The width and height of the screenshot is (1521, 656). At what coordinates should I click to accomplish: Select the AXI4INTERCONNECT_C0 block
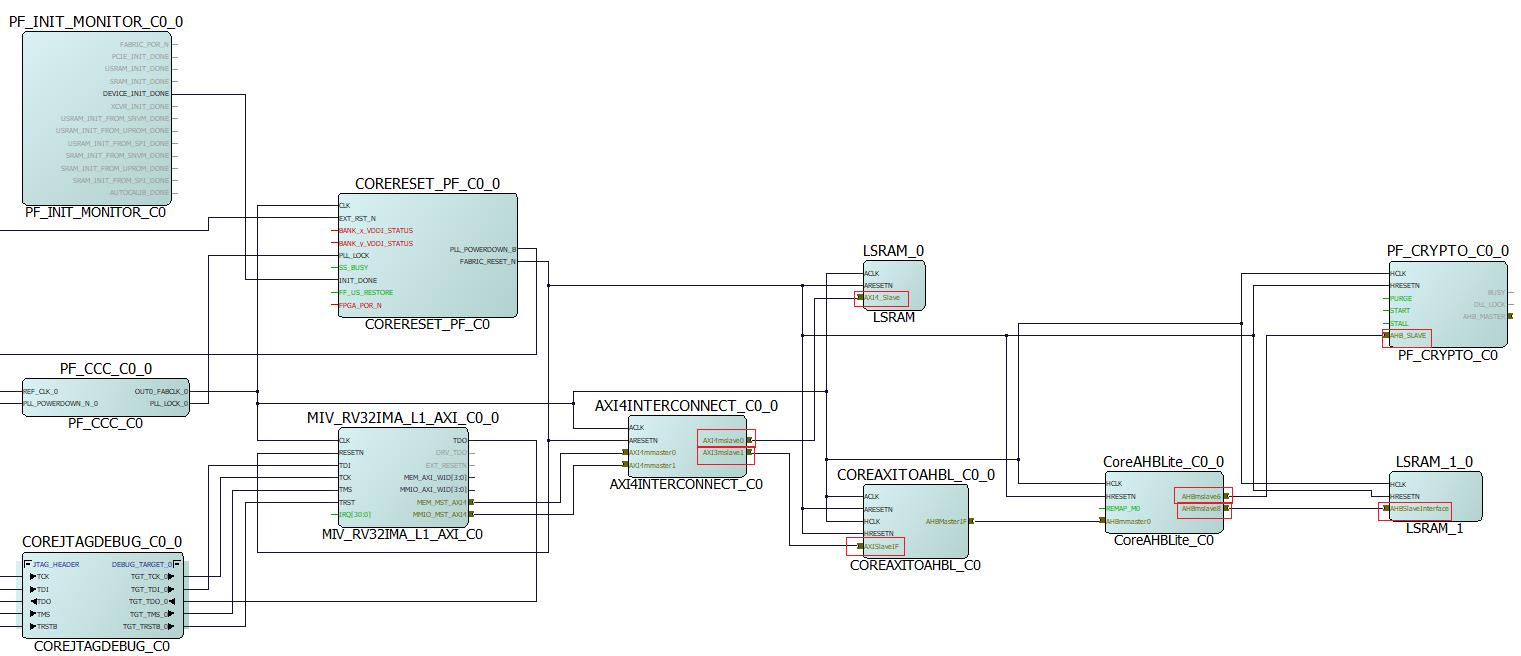687,445
